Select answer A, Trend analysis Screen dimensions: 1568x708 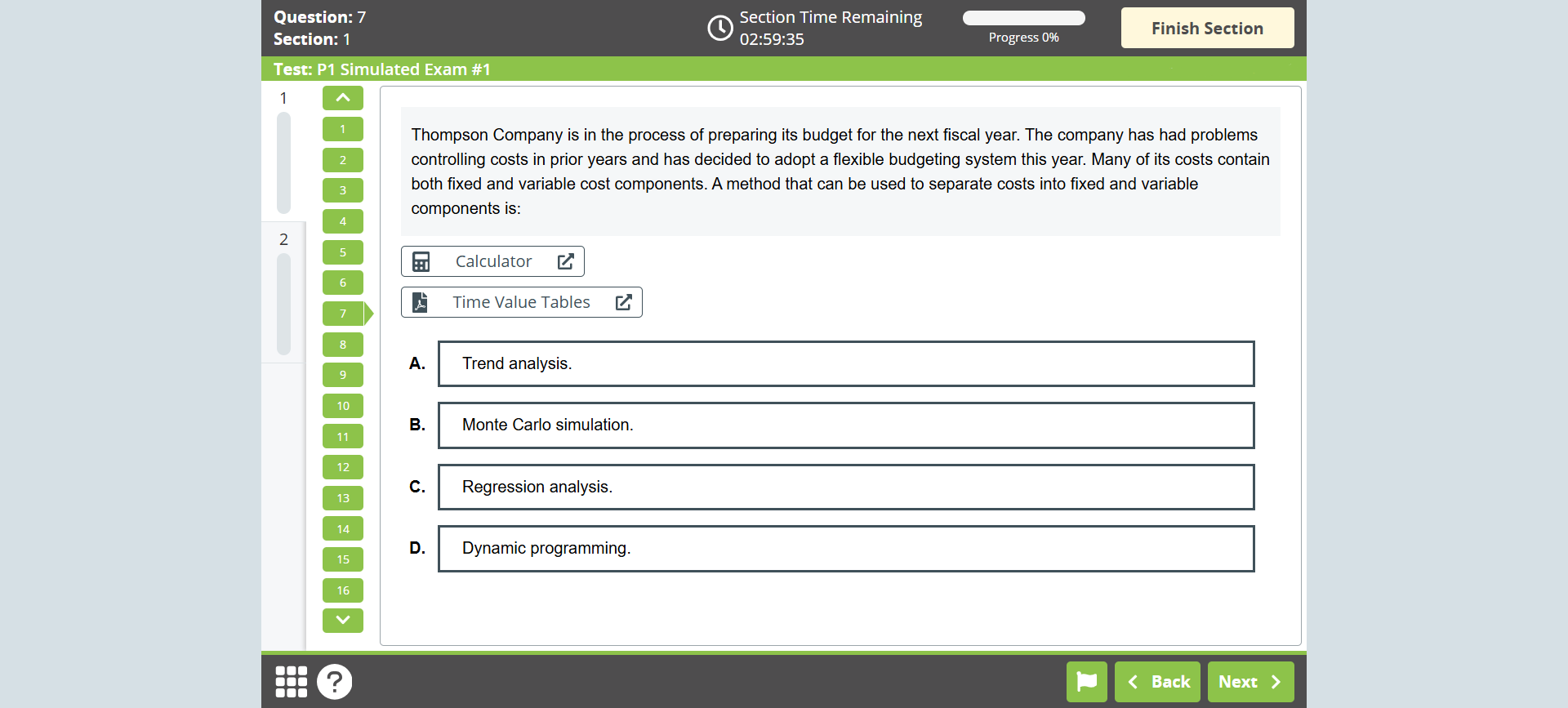pos(845,363)
